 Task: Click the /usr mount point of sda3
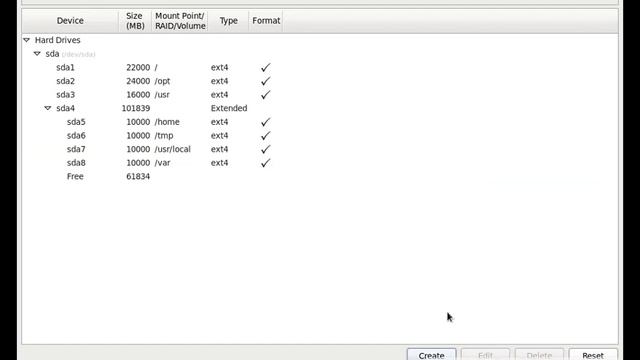point(162,95)
